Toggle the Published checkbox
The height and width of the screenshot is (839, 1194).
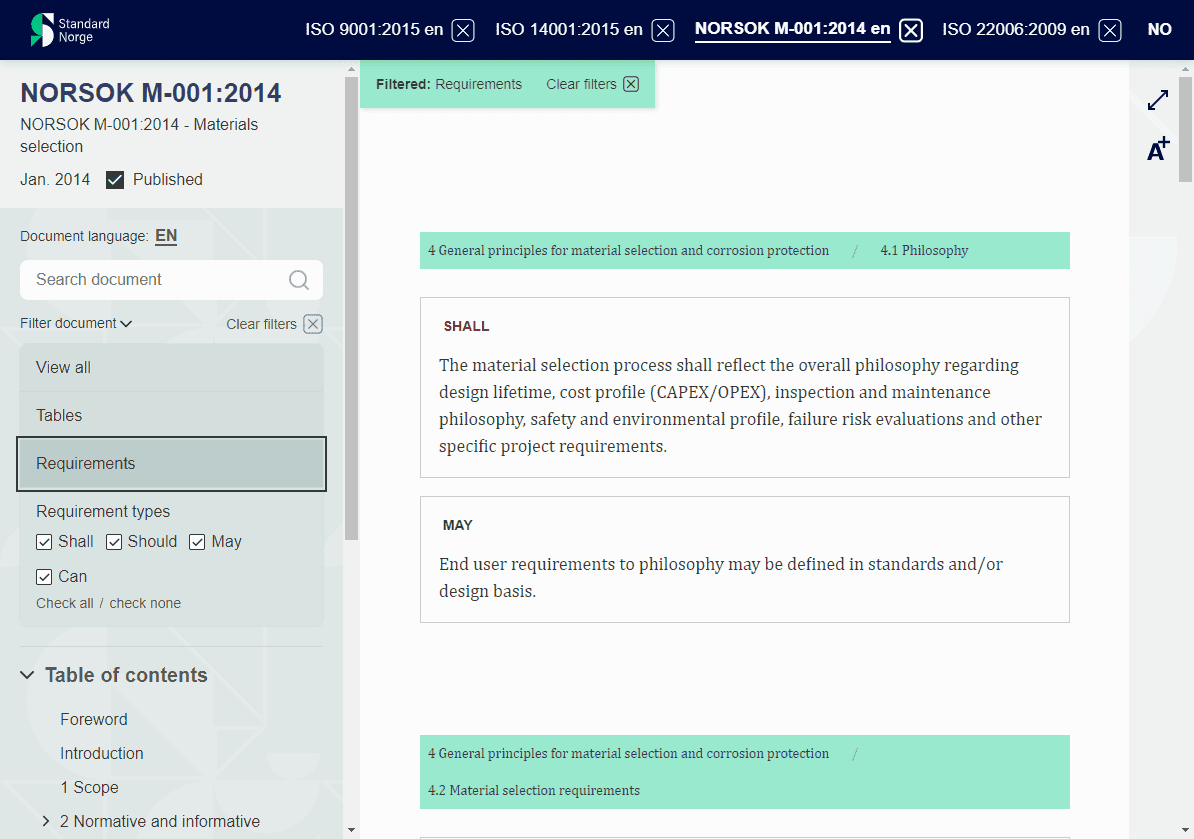click(115, 180)
